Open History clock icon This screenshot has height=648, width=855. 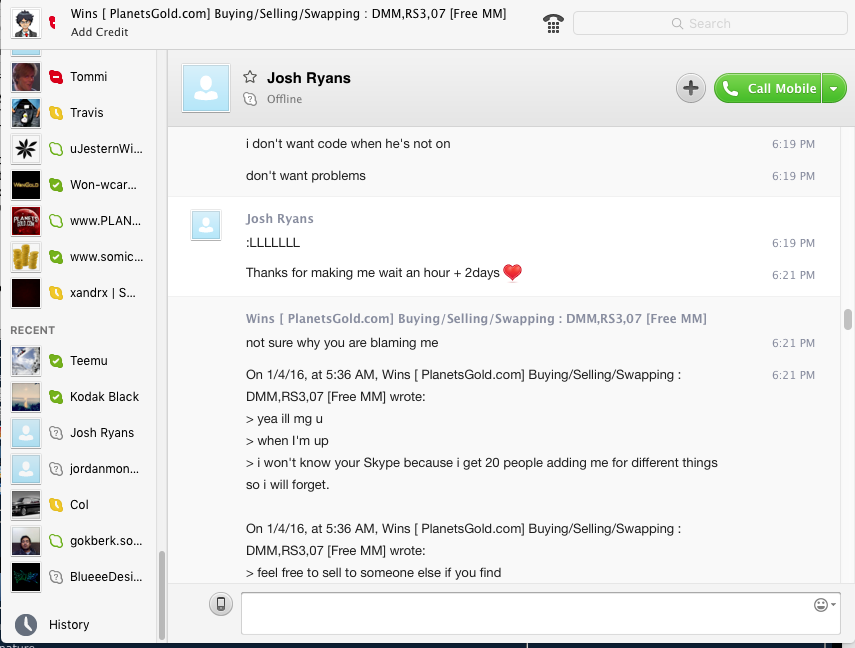(x=26, y=625)
